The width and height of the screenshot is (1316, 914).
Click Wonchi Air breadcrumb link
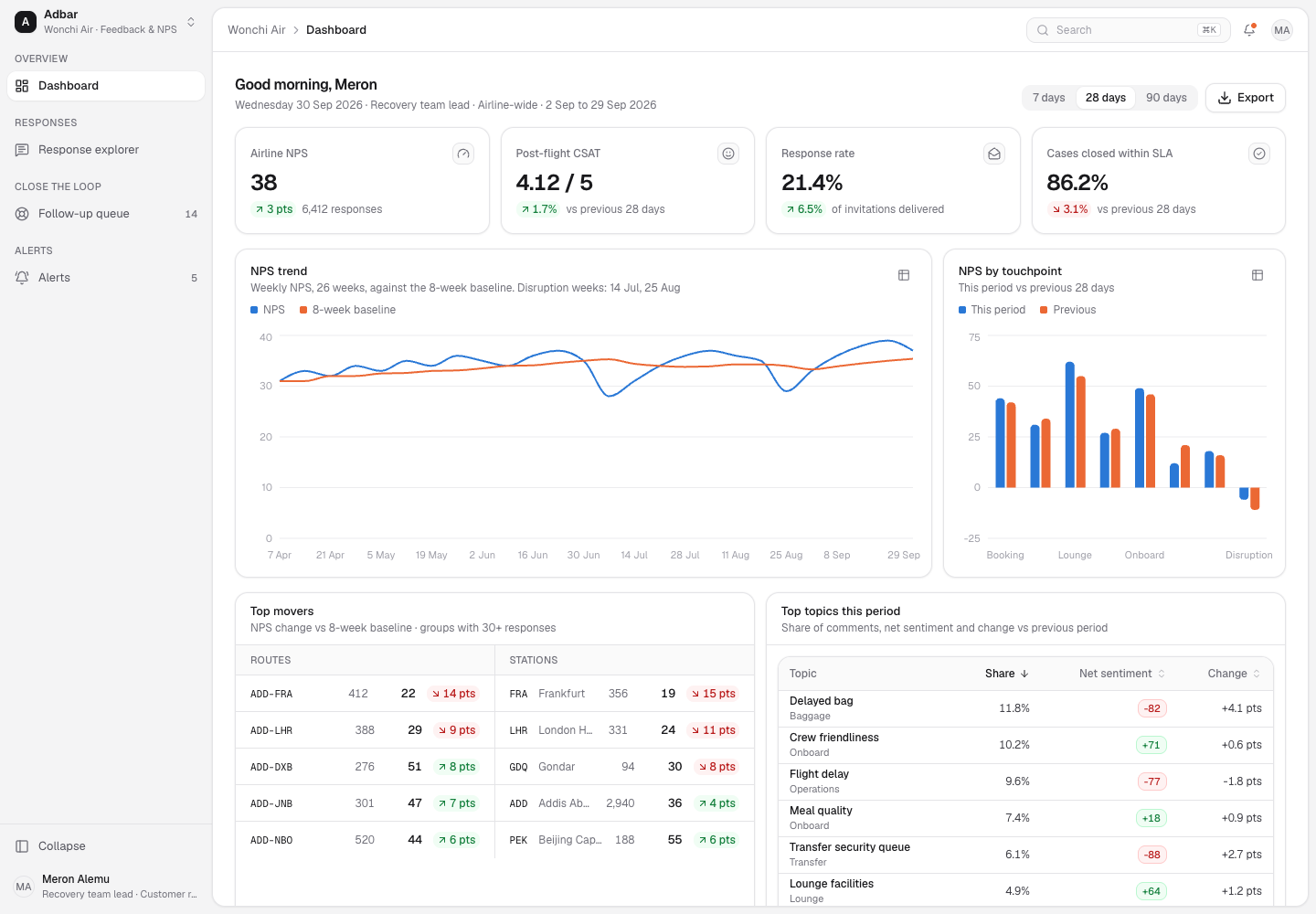pyautogui.click(x=257, y=30)
